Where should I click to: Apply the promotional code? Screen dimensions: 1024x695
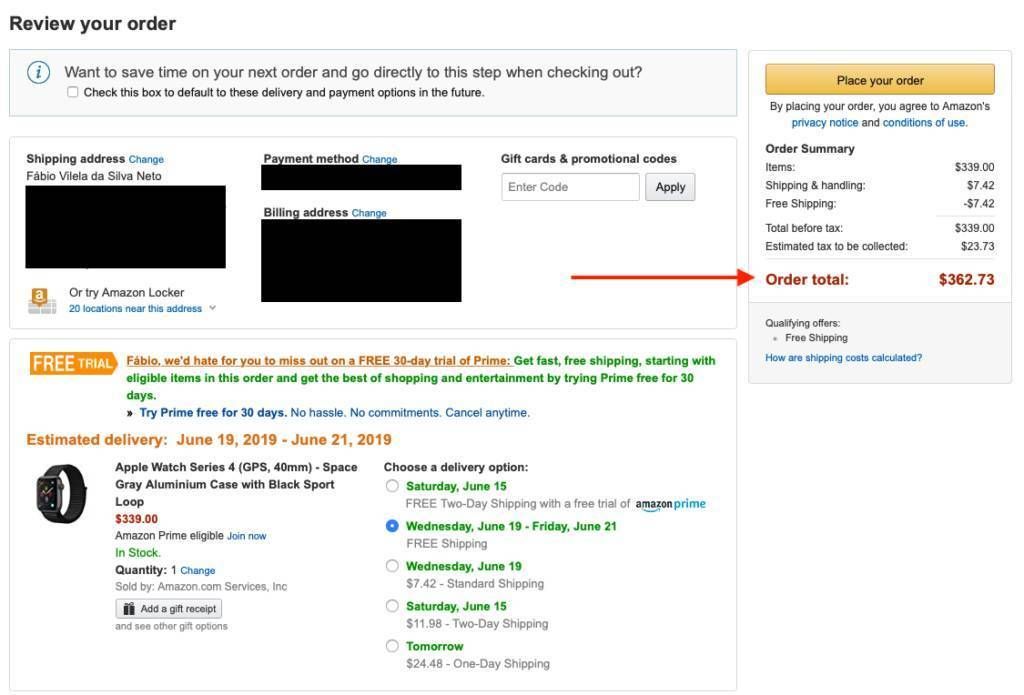670,187
